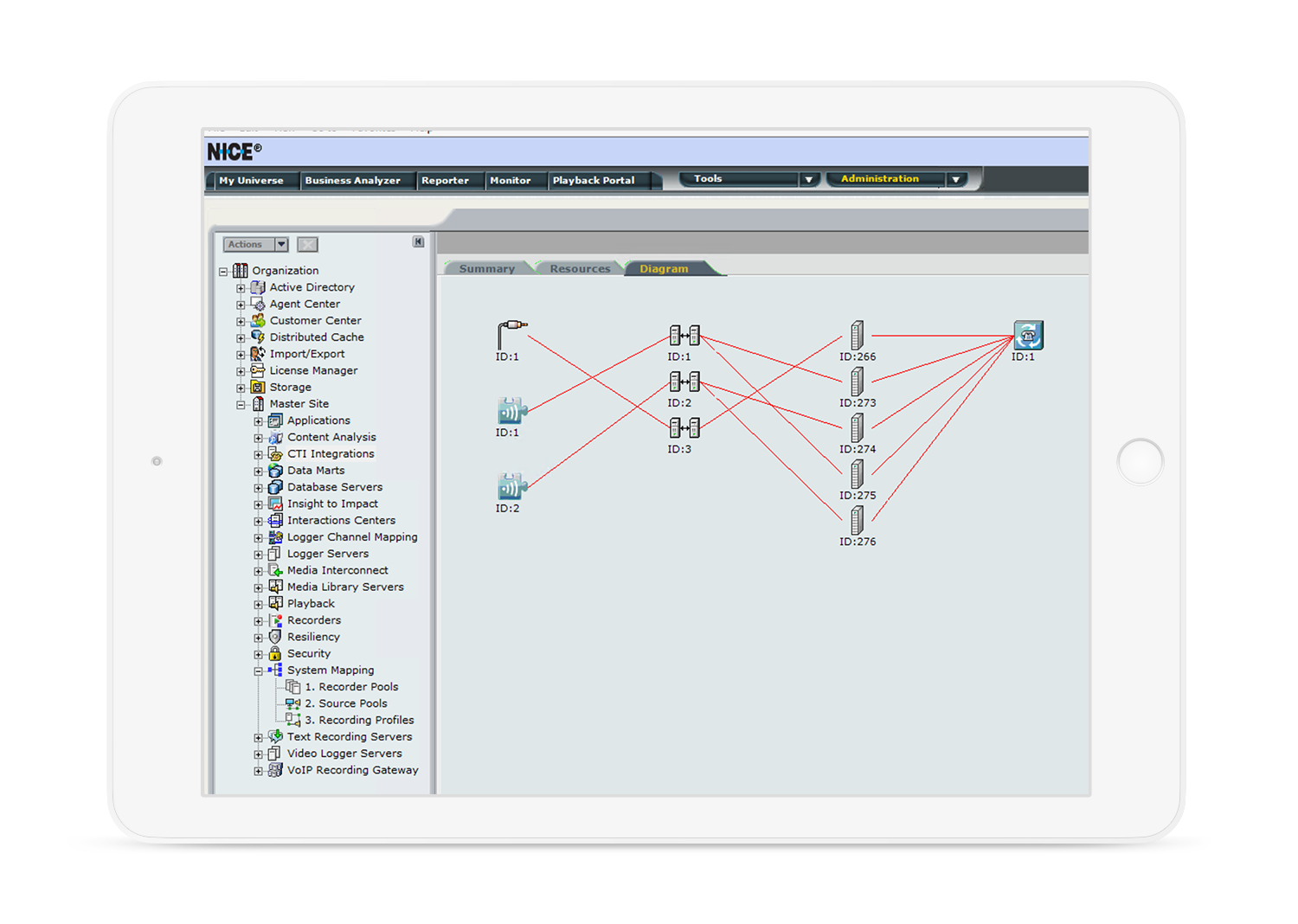This screenshot has height=924, width=1298.
Task: Expand the Recorders node
Action: click(258, 621)
